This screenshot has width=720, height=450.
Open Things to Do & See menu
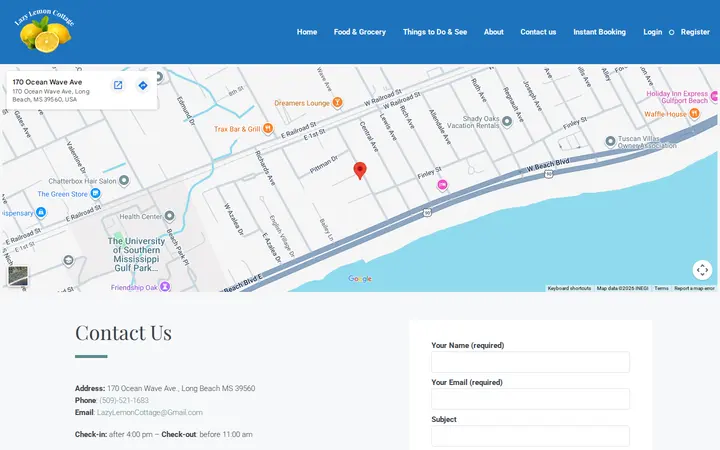[x=435, y=32]
